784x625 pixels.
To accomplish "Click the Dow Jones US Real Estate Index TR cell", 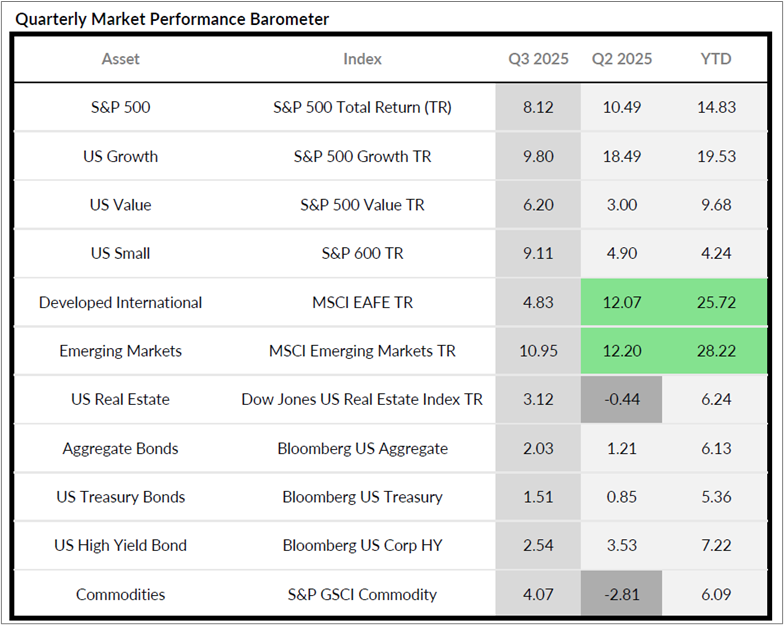I will point(362,399).
